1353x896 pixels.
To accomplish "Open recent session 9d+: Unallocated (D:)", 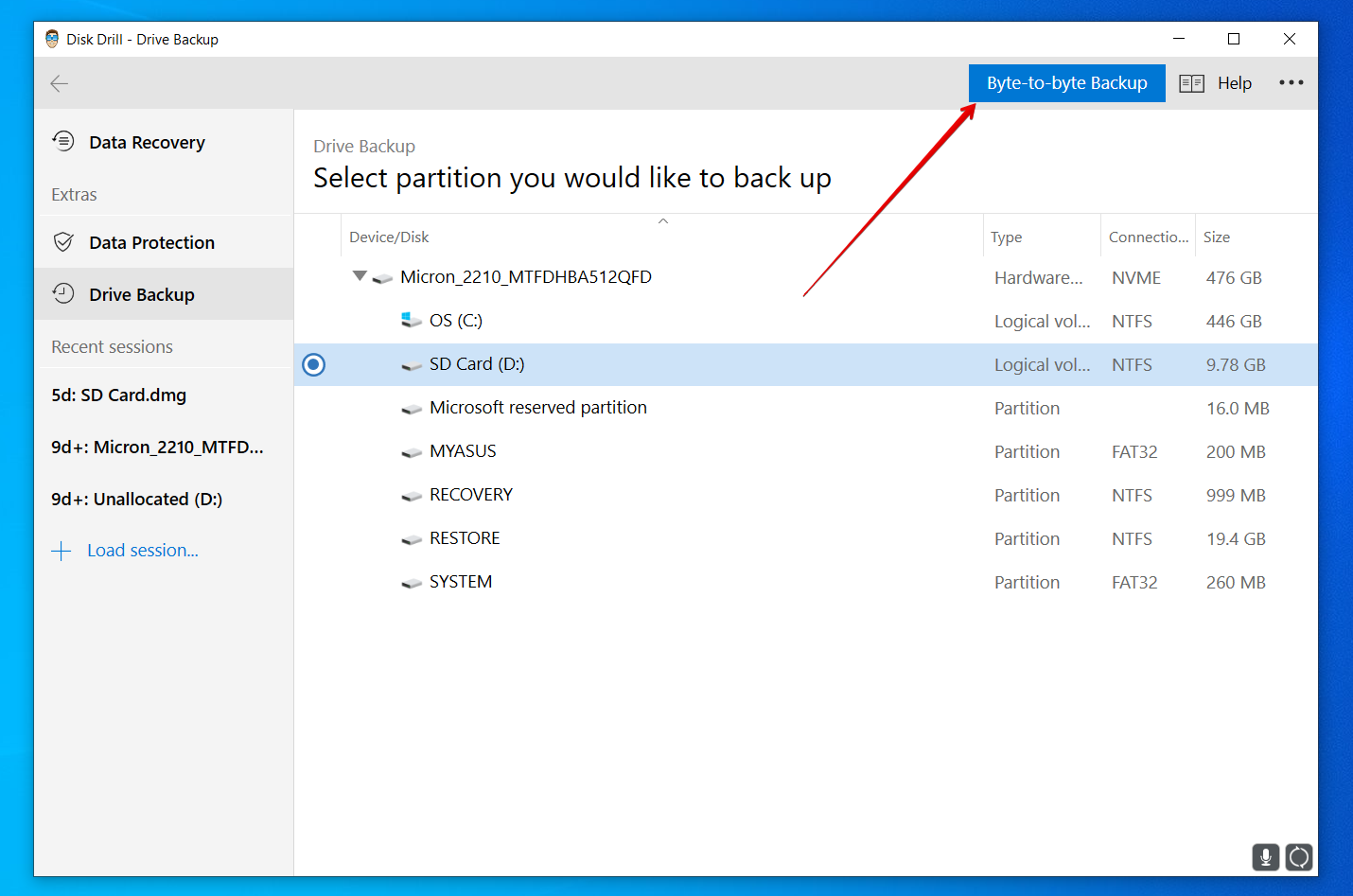I will pyautogui.click(x=137, y=499).
